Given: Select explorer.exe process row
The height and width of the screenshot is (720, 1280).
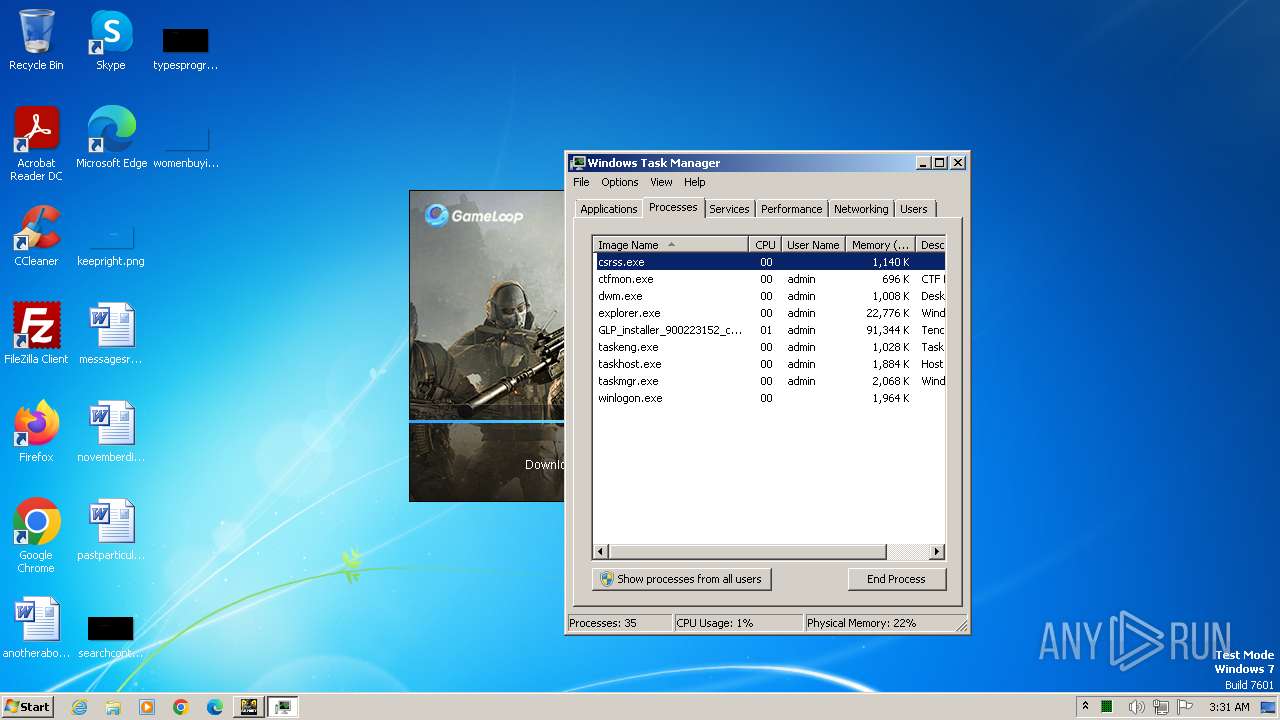Looking at the screenshot, I should (769, 313).
